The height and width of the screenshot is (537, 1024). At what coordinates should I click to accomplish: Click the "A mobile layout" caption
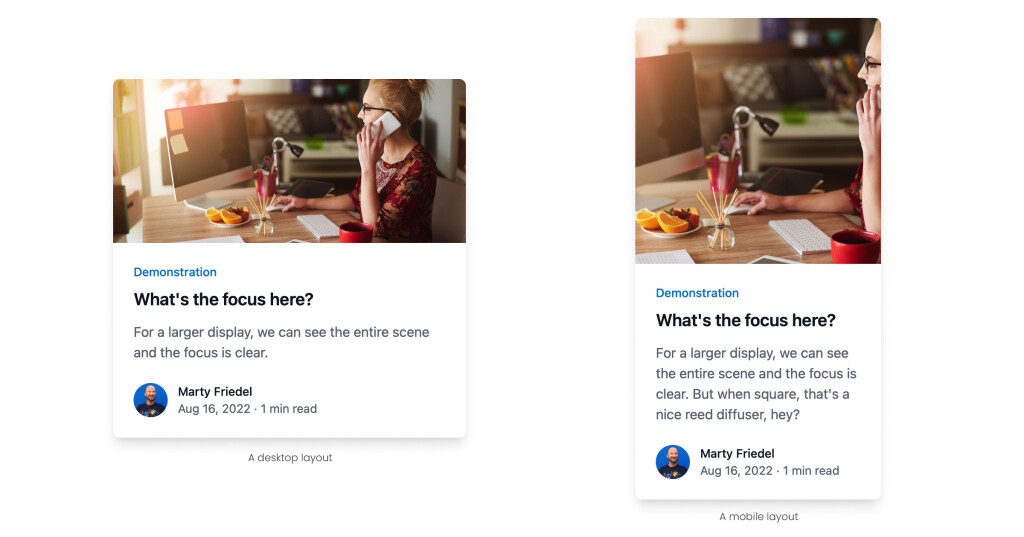pos(758,517)
